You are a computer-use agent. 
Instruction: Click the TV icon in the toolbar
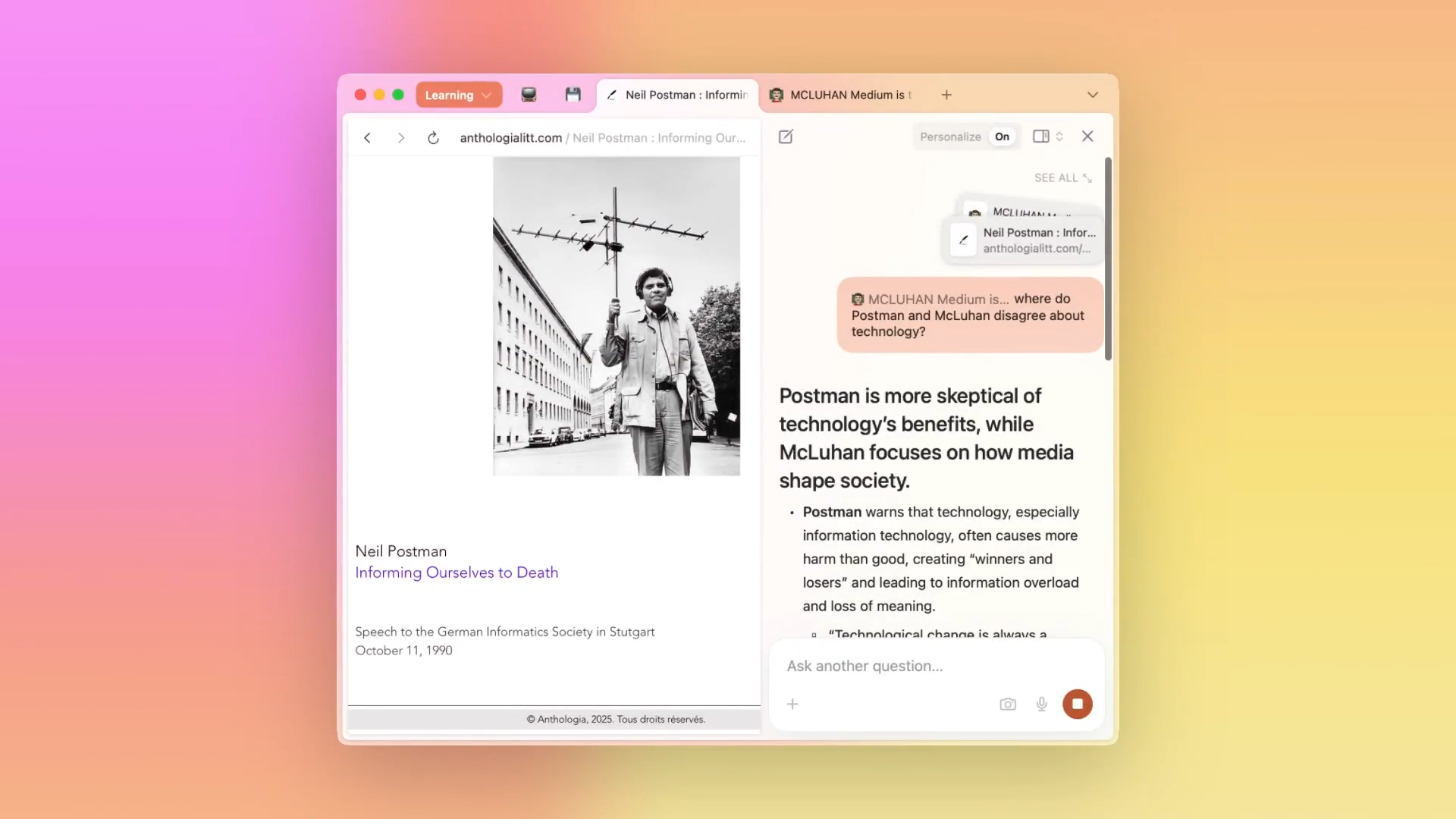click(x=529, y=94)
